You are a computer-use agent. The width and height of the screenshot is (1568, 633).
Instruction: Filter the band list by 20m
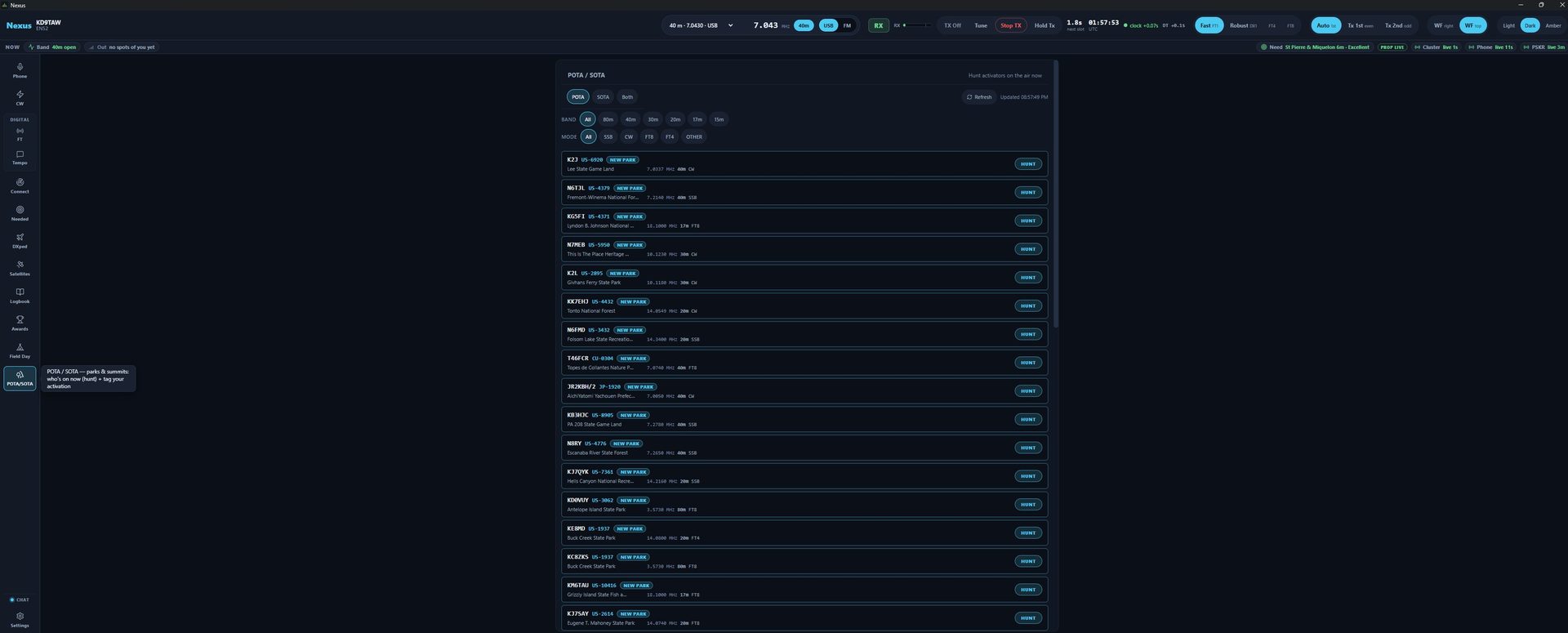click(x=675, y=119)
